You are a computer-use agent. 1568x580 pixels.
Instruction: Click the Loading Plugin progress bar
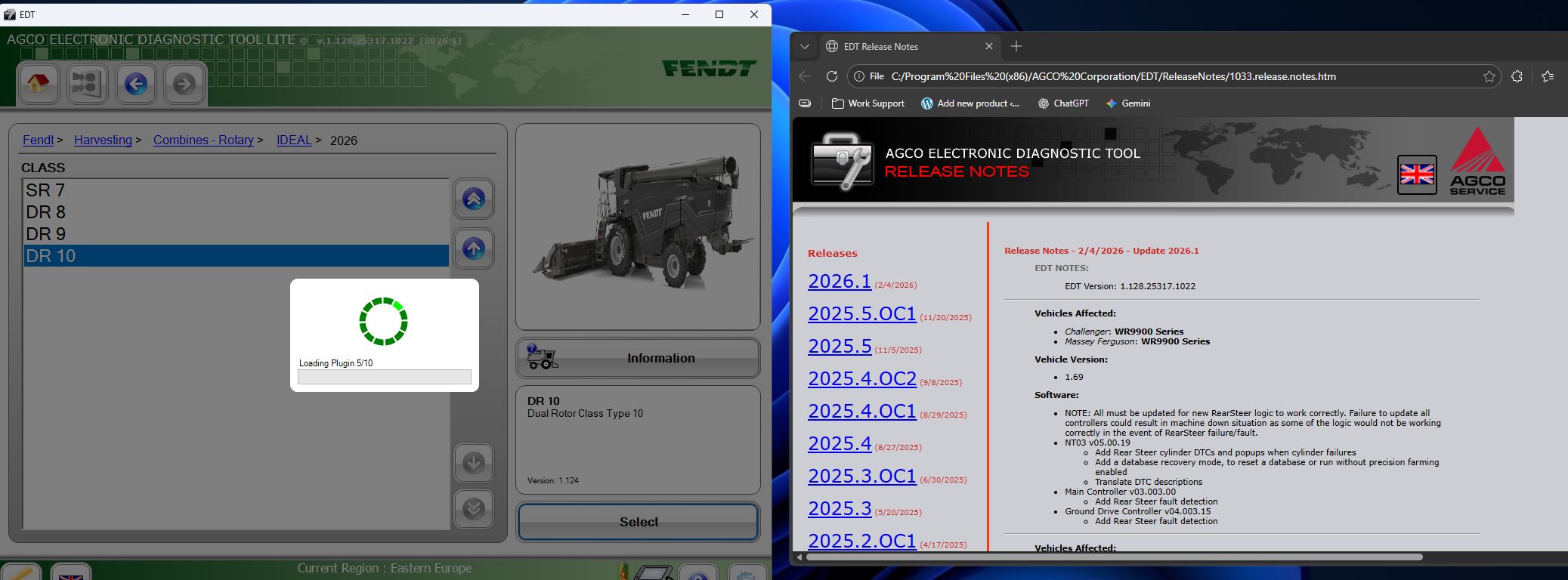click(385, 377)
